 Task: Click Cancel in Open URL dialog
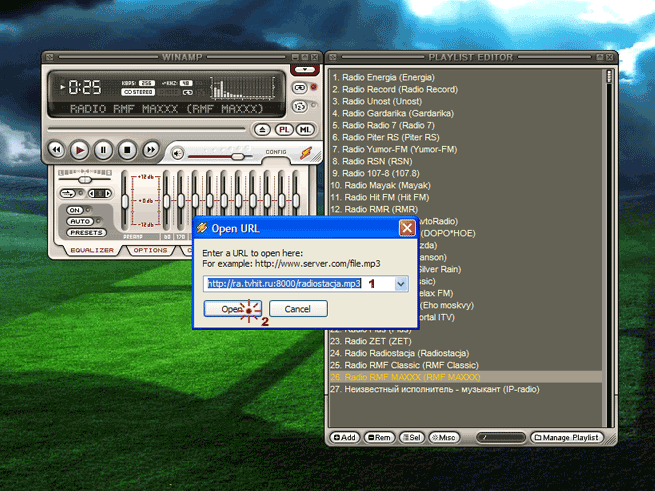point(298,309)
